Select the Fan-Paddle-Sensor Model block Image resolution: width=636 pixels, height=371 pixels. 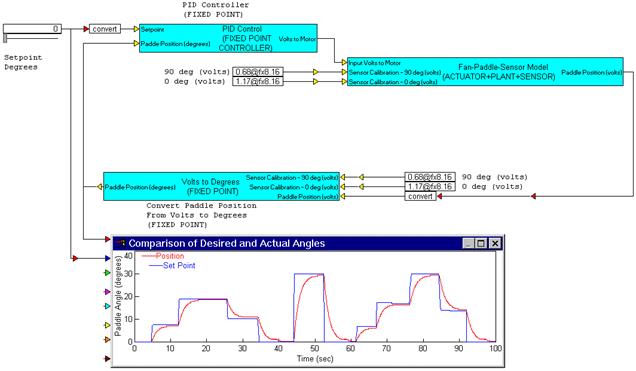tap(485, 72)
